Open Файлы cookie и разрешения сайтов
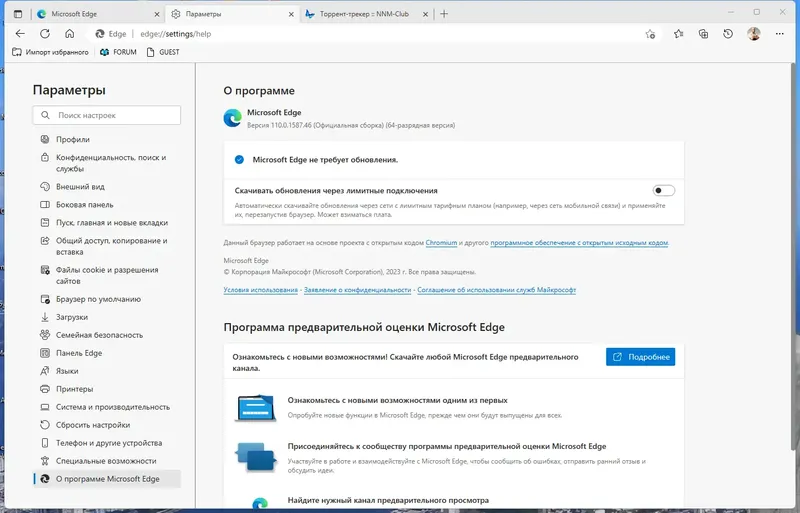The width and height of the screenshot is (800, 513). click(107, 275)
